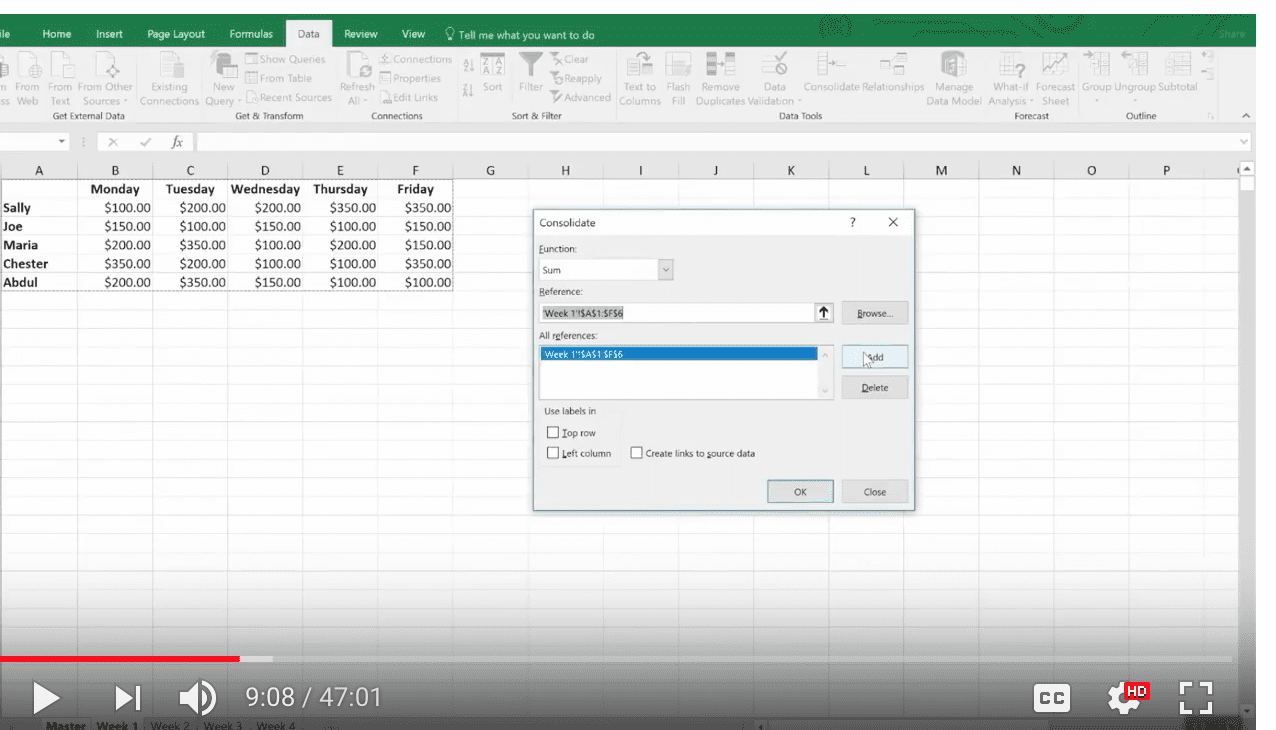Open the Function dropdown showing Sum
This screenshot has width=1276, height=730.
666,270
